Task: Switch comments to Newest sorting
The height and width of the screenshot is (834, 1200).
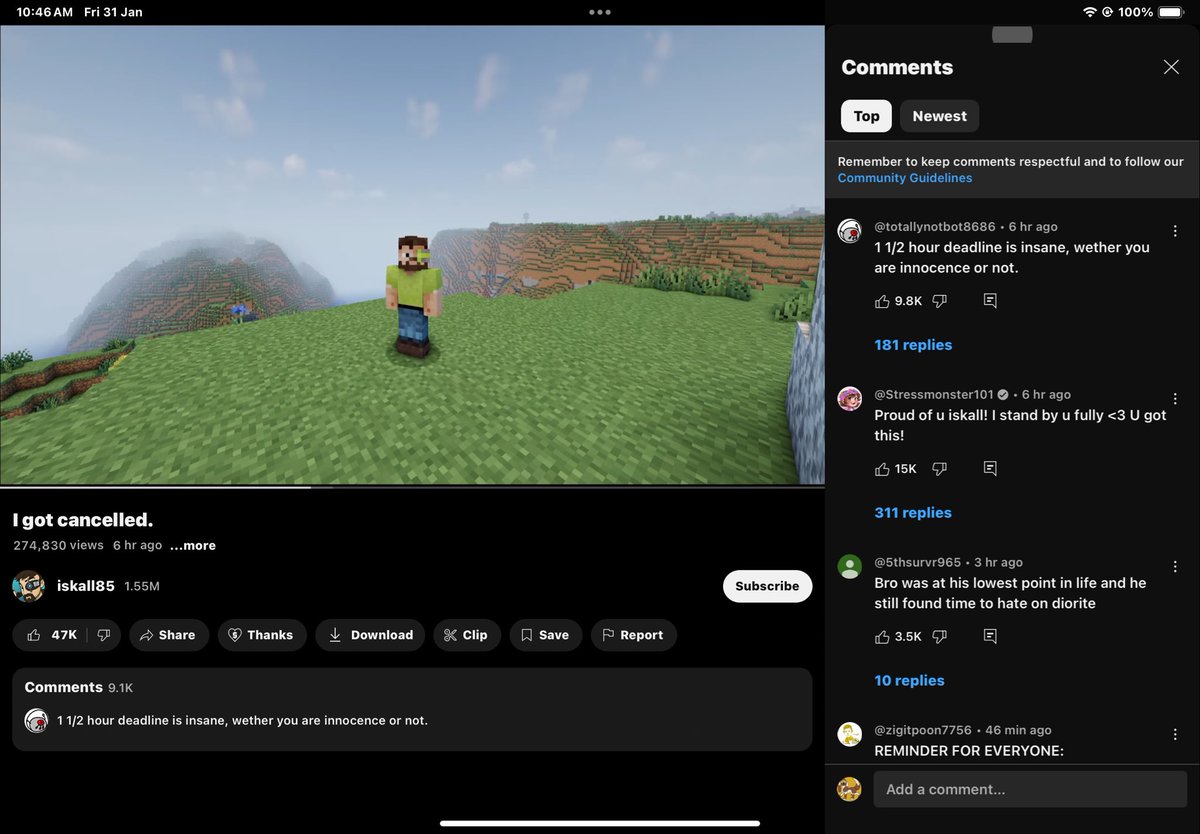Action: 939,116
